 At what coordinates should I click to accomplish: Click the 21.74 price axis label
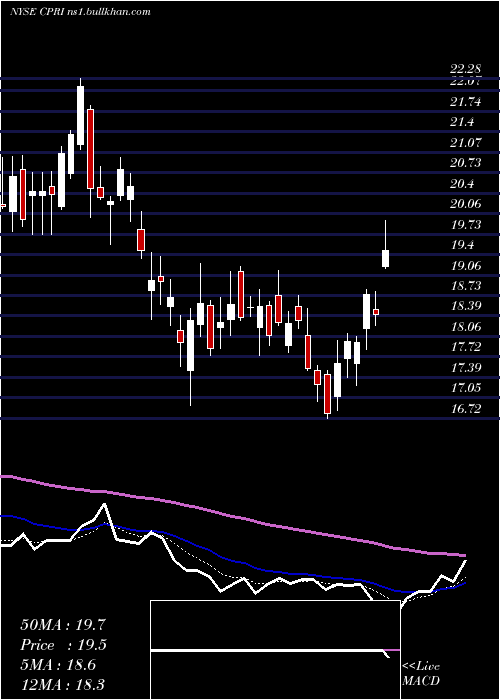point(466,102)
